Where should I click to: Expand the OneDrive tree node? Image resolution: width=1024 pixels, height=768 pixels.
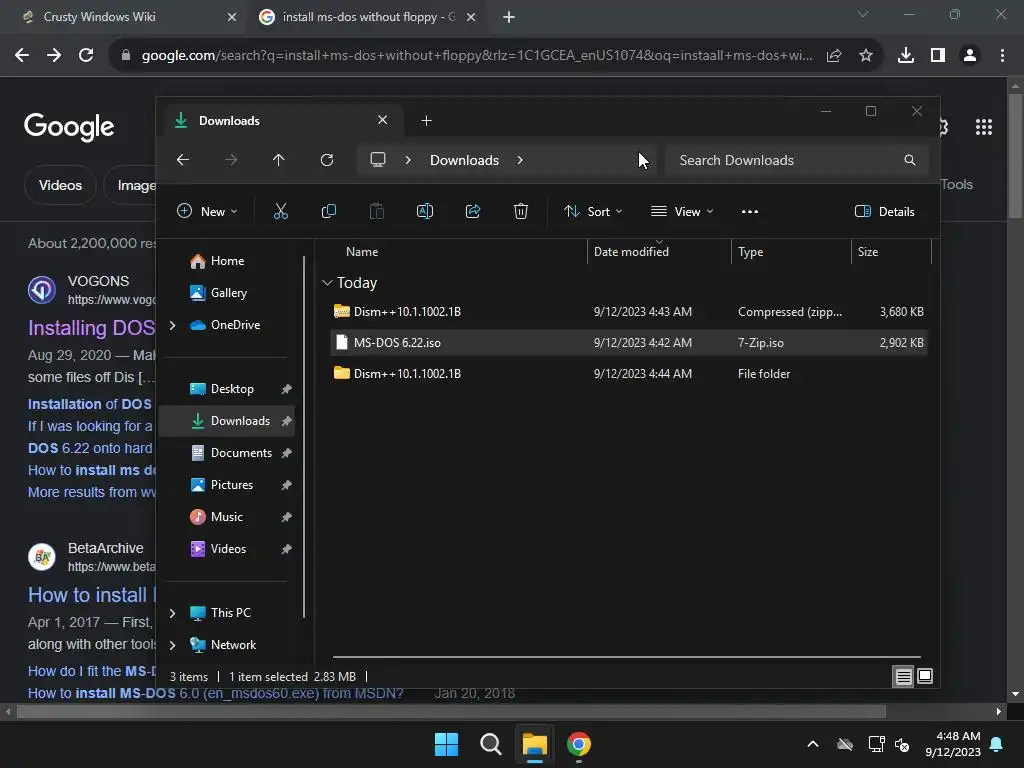click(172, 325)
